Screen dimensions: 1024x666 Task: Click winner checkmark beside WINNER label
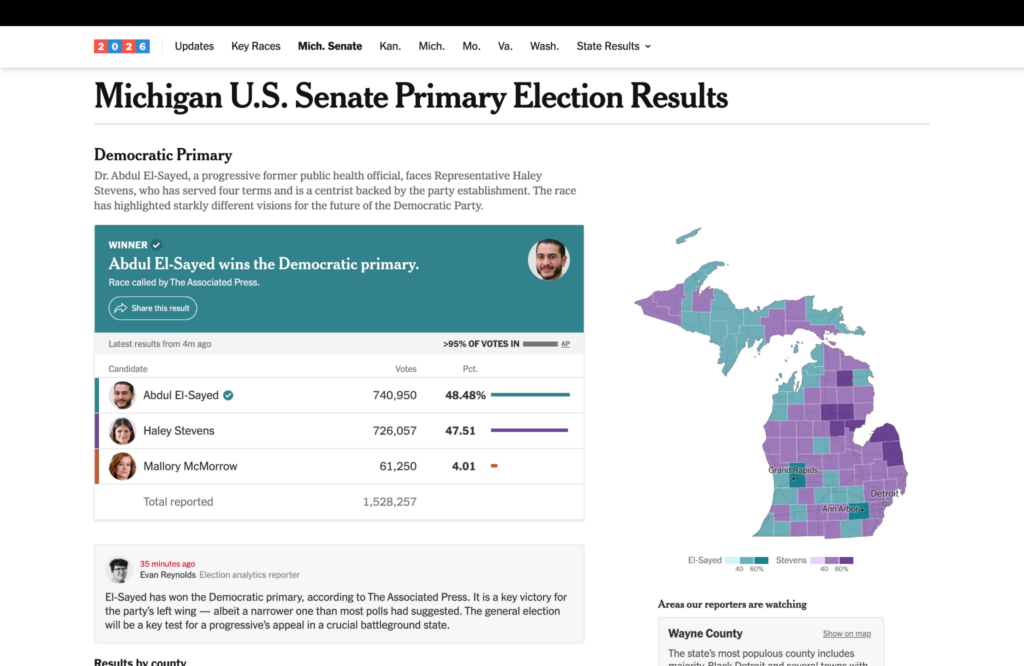tap(157, 245)
